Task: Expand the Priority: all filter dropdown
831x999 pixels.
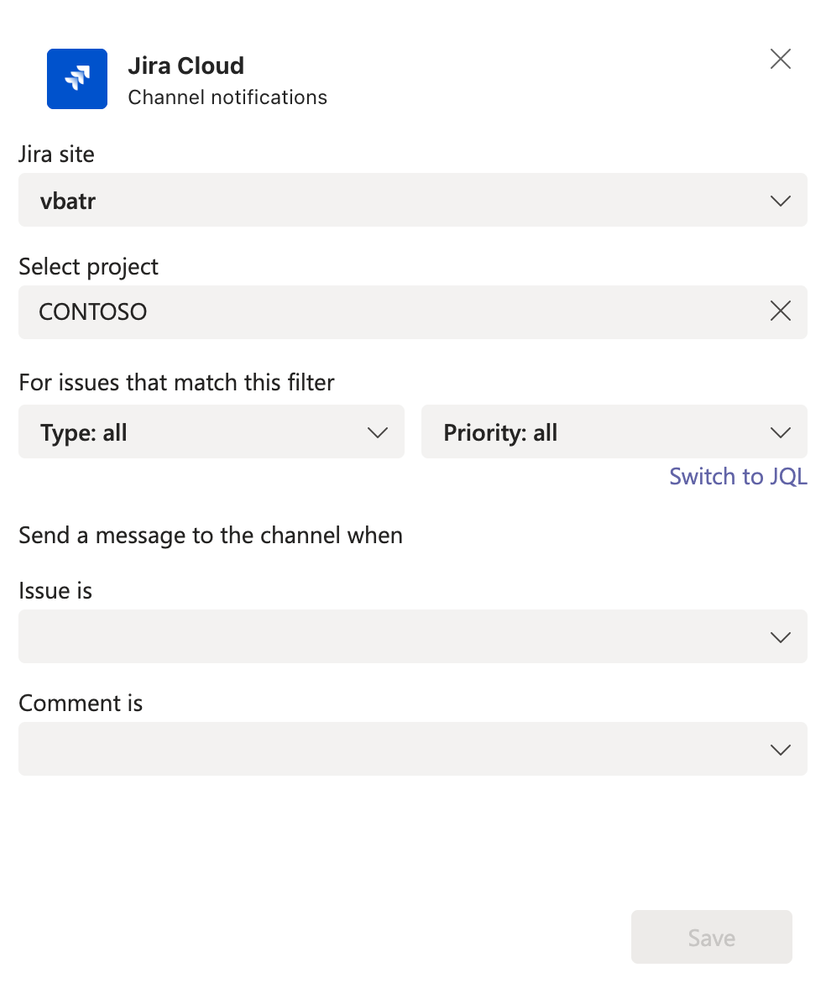Action: (x=614, y=432)
